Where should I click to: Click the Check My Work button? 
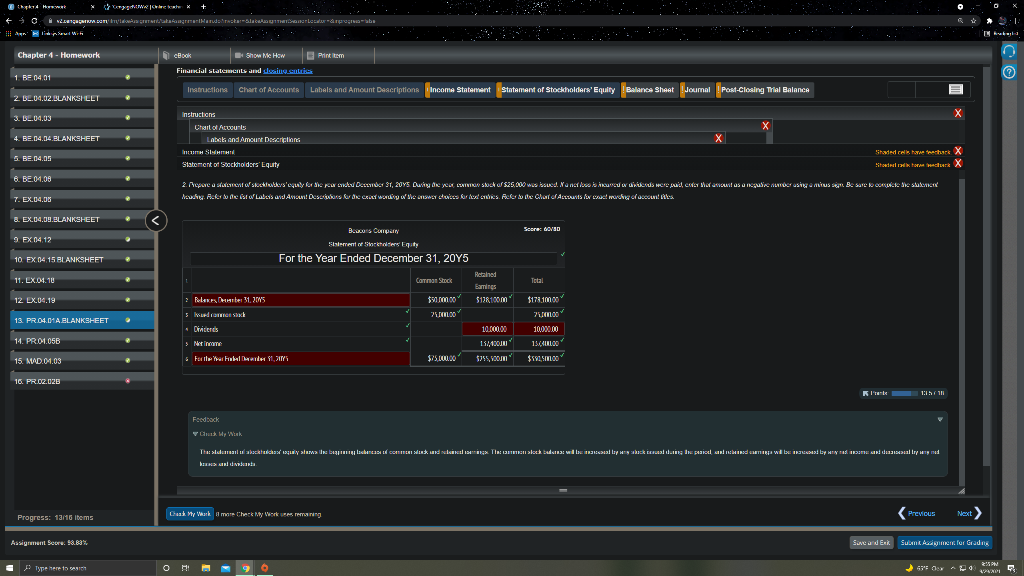pos(190,514)
